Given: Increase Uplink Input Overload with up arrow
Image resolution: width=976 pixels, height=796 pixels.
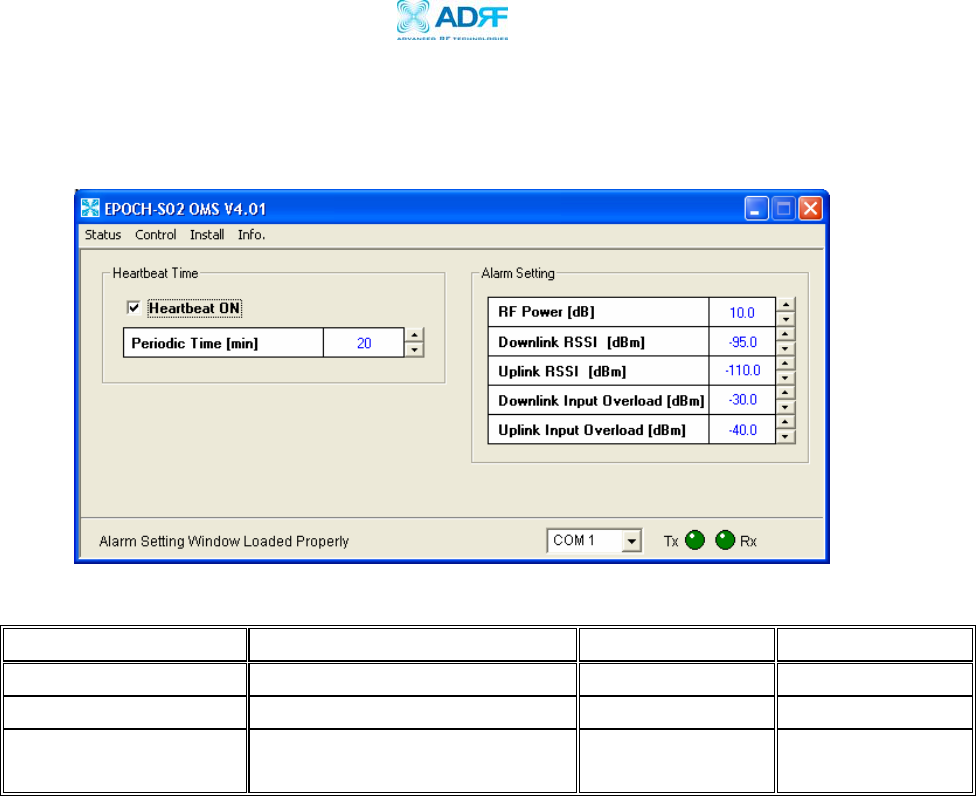Looking at the screenshot, I should pyautogui.click(x=786, y=421).
